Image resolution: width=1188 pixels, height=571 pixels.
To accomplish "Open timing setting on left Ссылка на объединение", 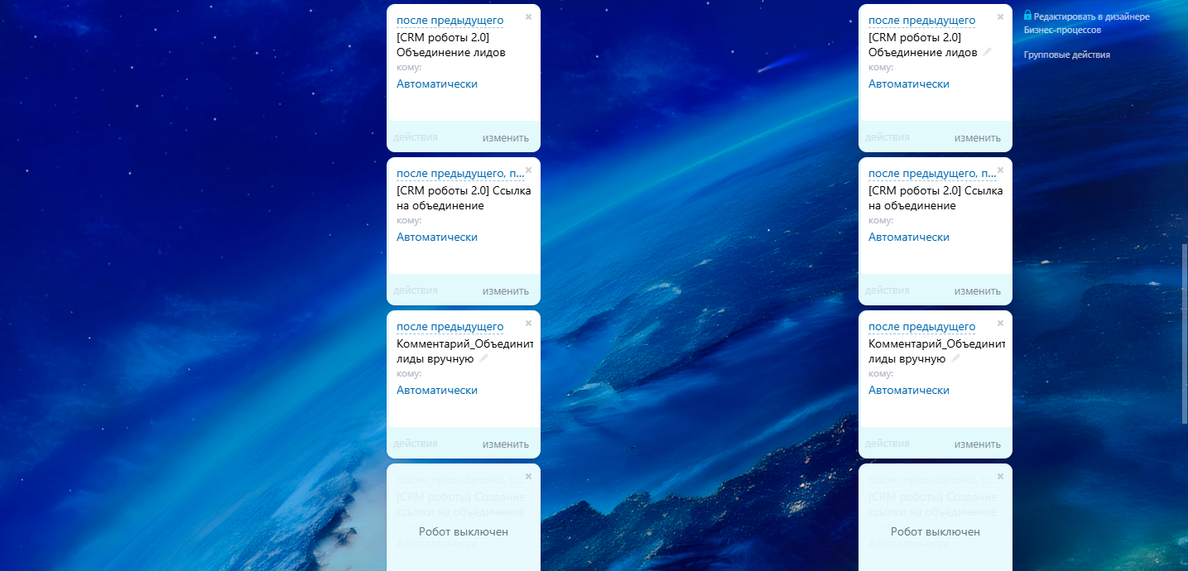I will (461, 173).
